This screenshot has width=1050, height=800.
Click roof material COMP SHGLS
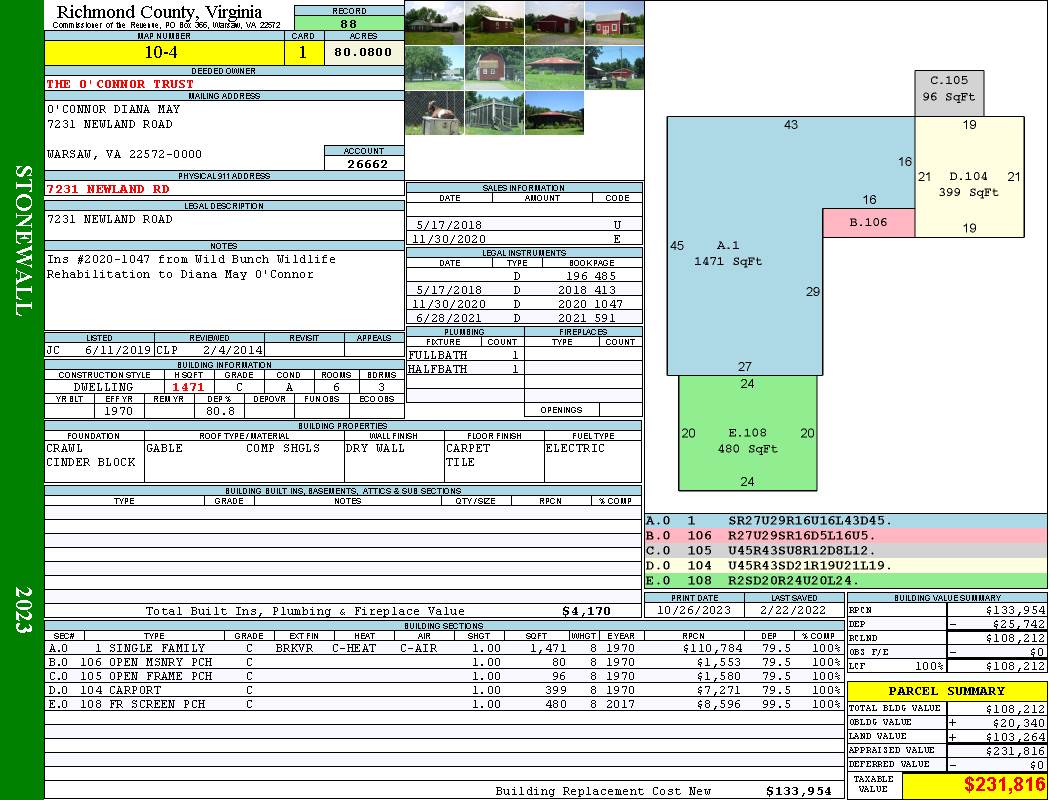click(283, 448)
